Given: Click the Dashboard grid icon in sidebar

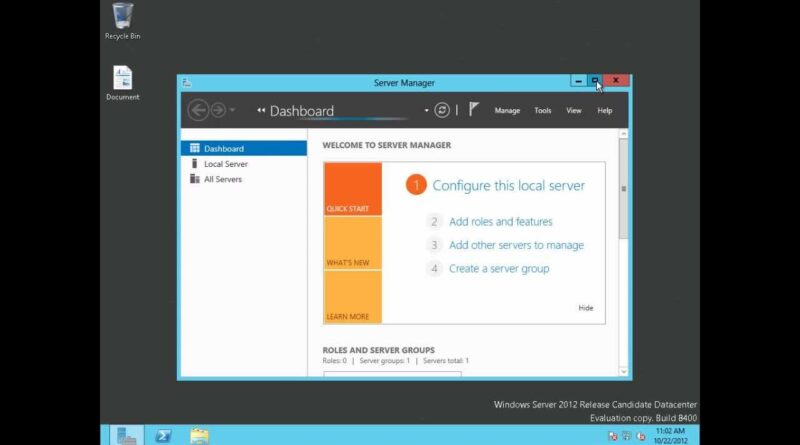Looking at the screenshot, I should 194,148.
